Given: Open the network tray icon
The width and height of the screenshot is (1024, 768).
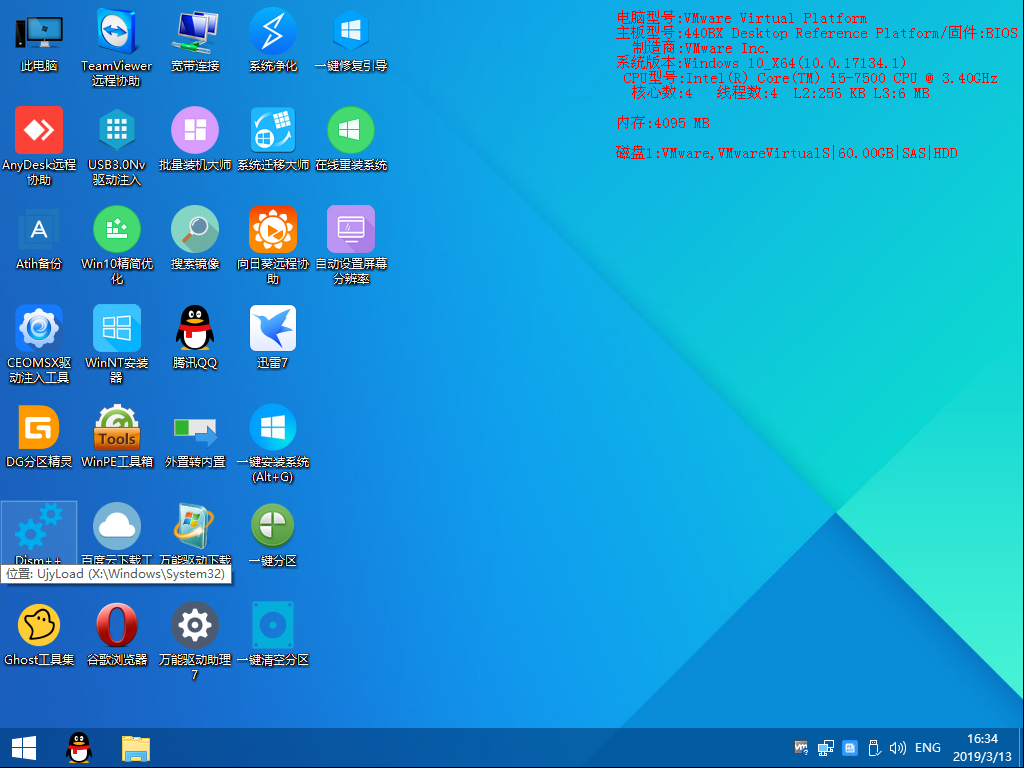Looking at the screenshot, I should [825, 748].
